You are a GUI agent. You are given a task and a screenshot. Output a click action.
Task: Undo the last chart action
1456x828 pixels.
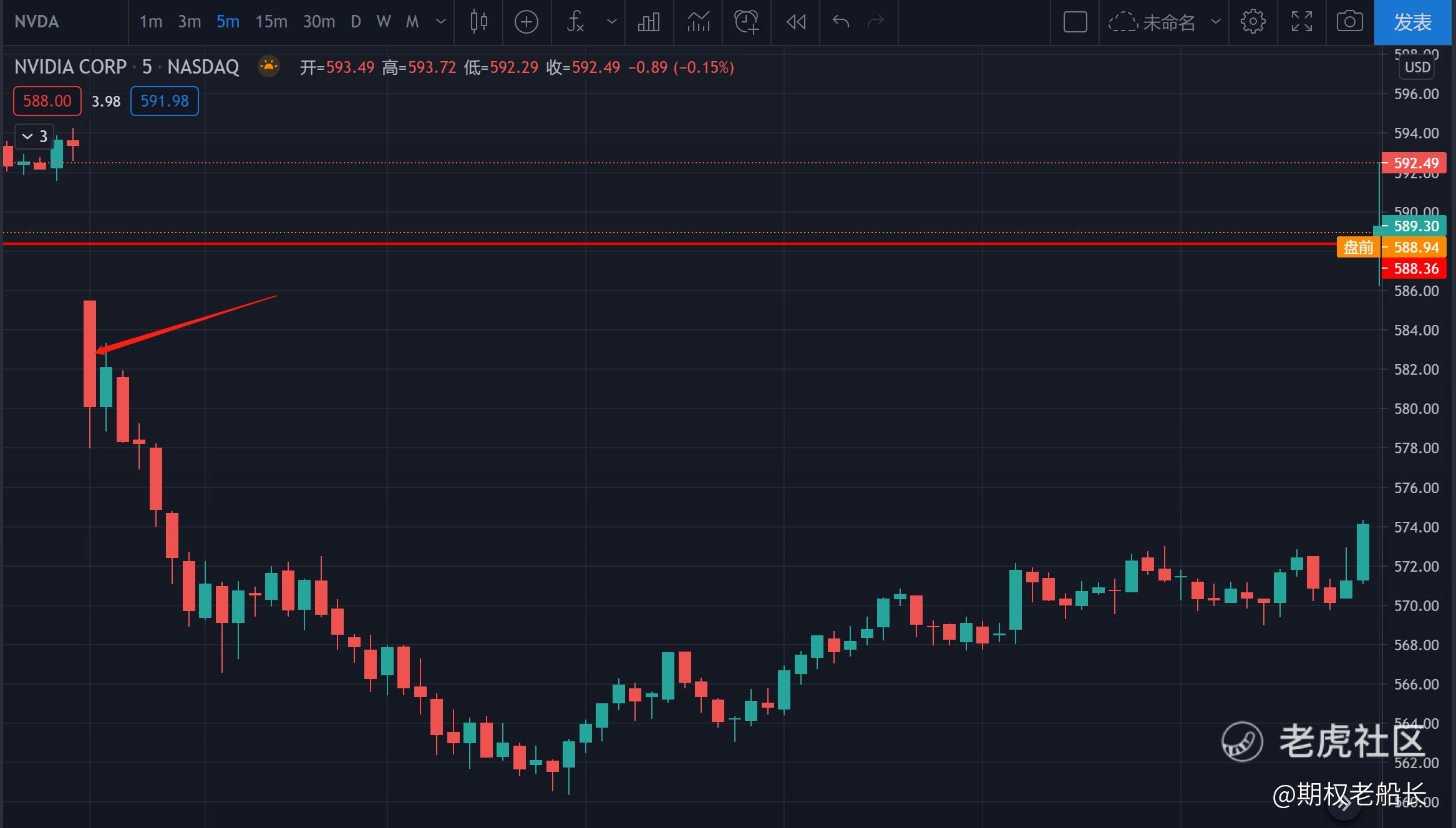click(841, 22)
